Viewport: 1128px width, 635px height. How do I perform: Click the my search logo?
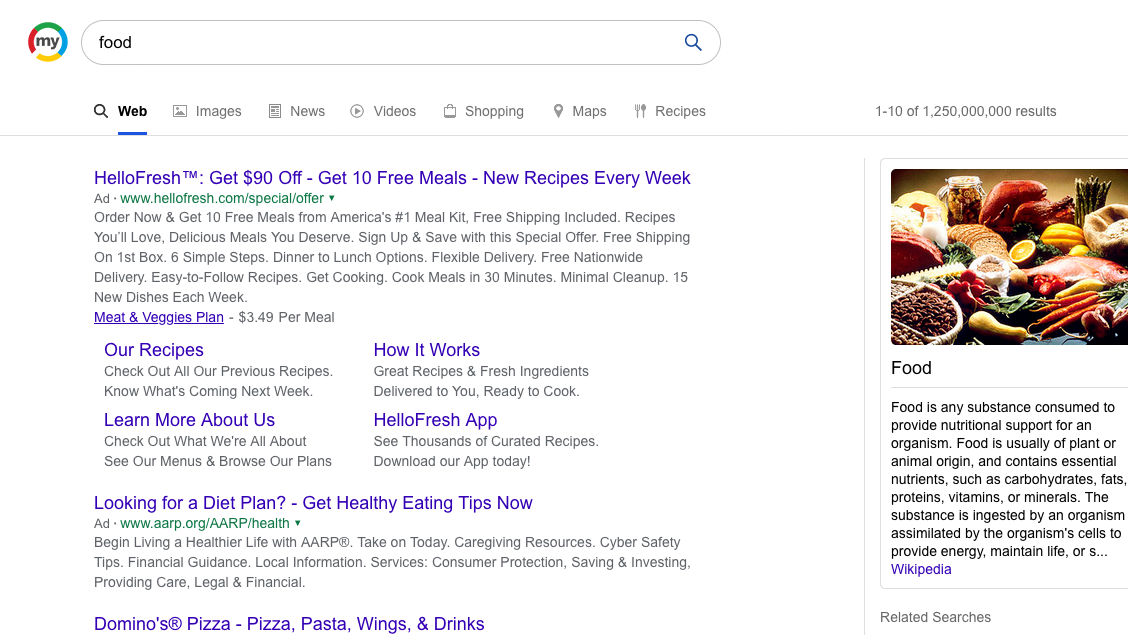click(47, 42)
